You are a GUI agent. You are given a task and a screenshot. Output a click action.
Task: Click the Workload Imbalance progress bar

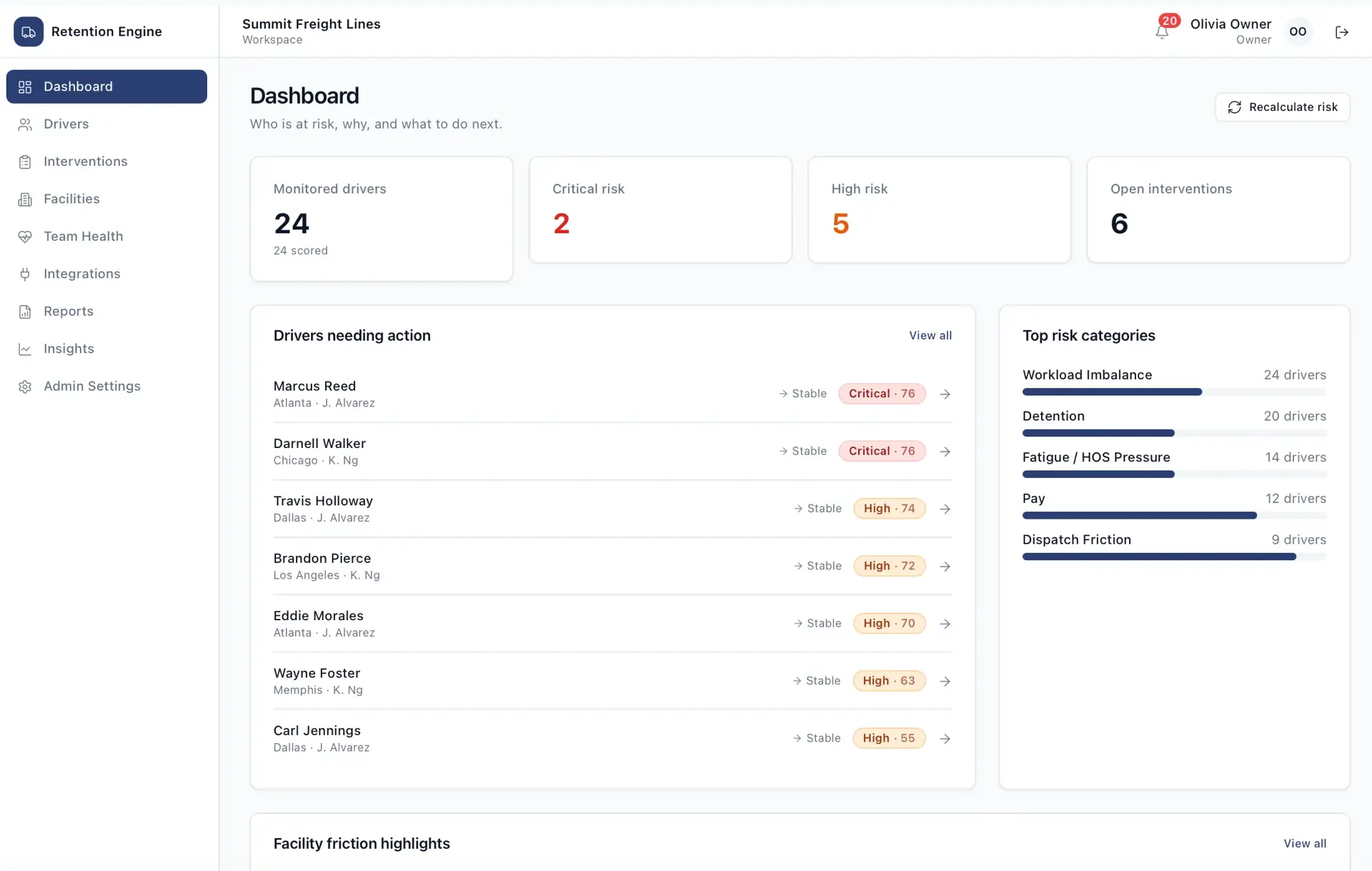click(x=1174, y=392)
